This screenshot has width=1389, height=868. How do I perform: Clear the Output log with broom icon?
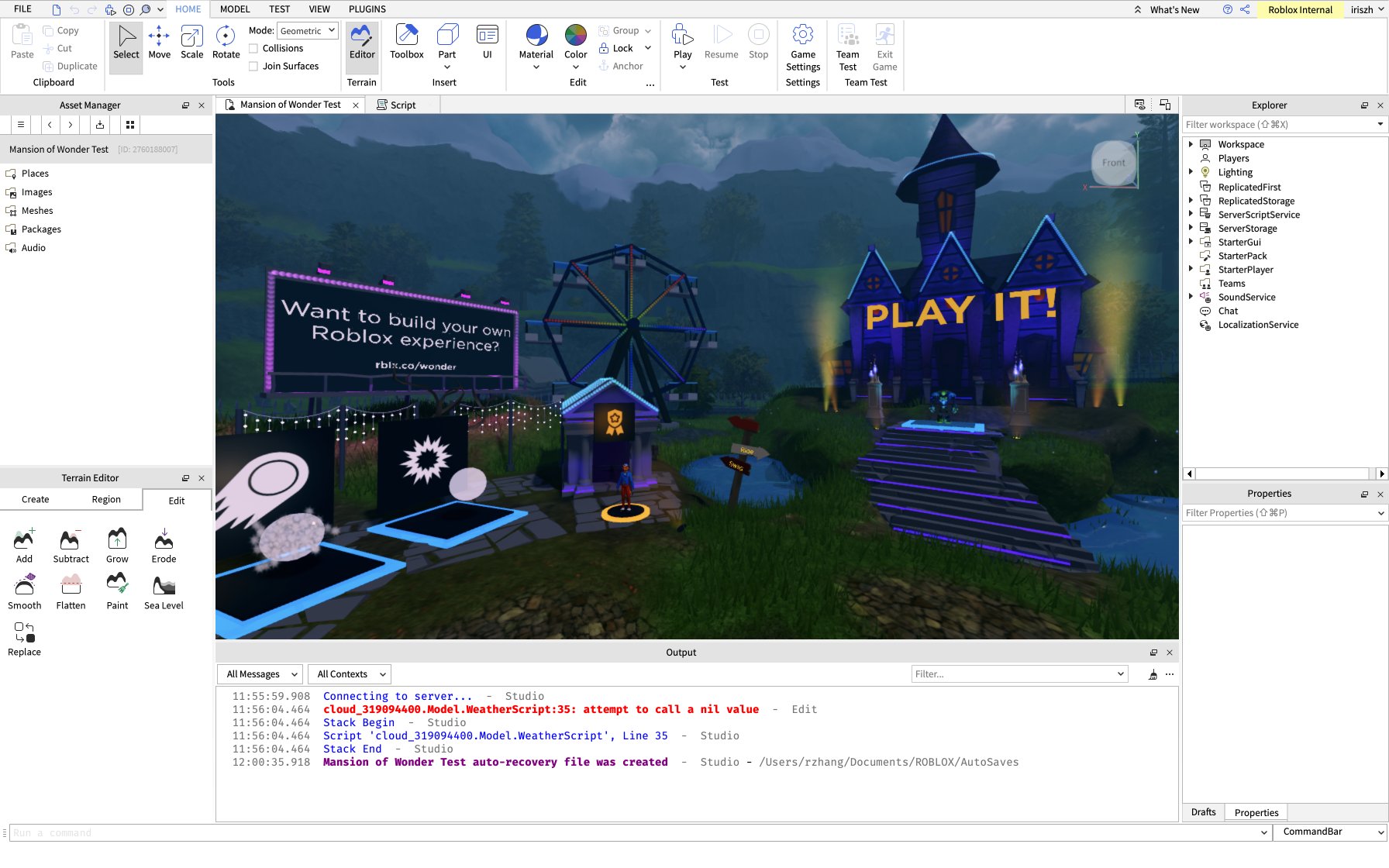1153,674
